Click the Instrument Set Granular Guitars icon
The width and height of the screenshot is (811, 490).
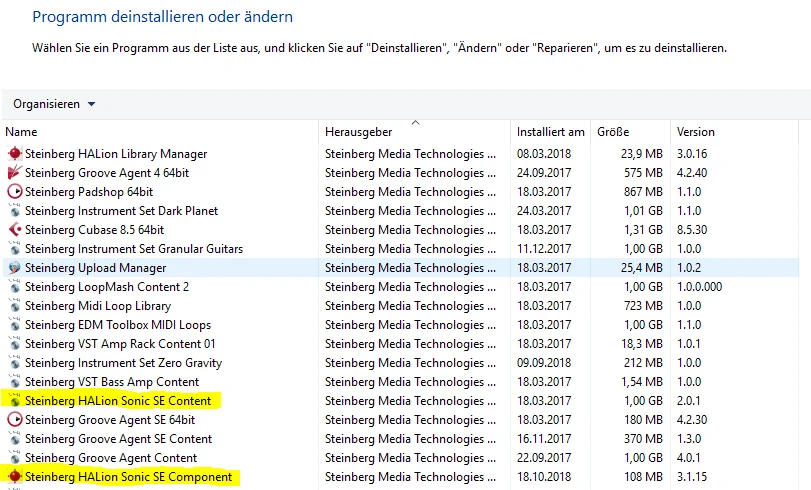point(15,249)
